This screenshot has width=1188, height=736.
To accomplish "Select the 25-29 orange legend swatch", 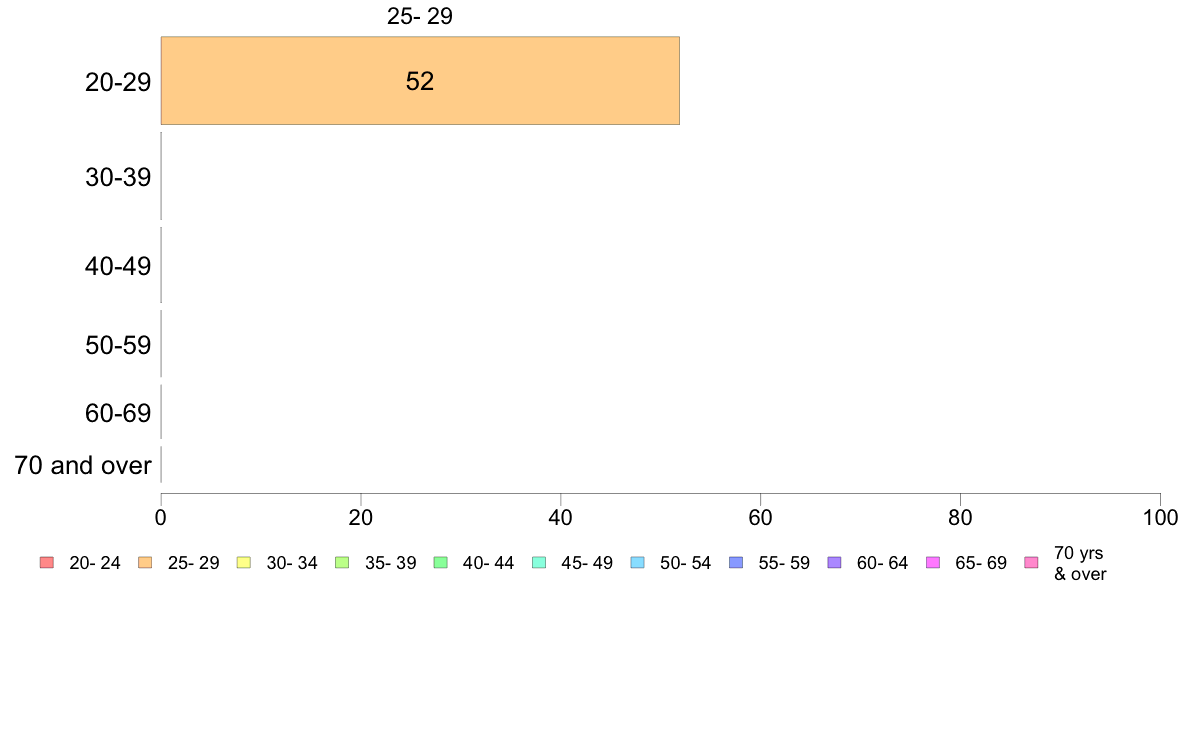I will [145, 562].
